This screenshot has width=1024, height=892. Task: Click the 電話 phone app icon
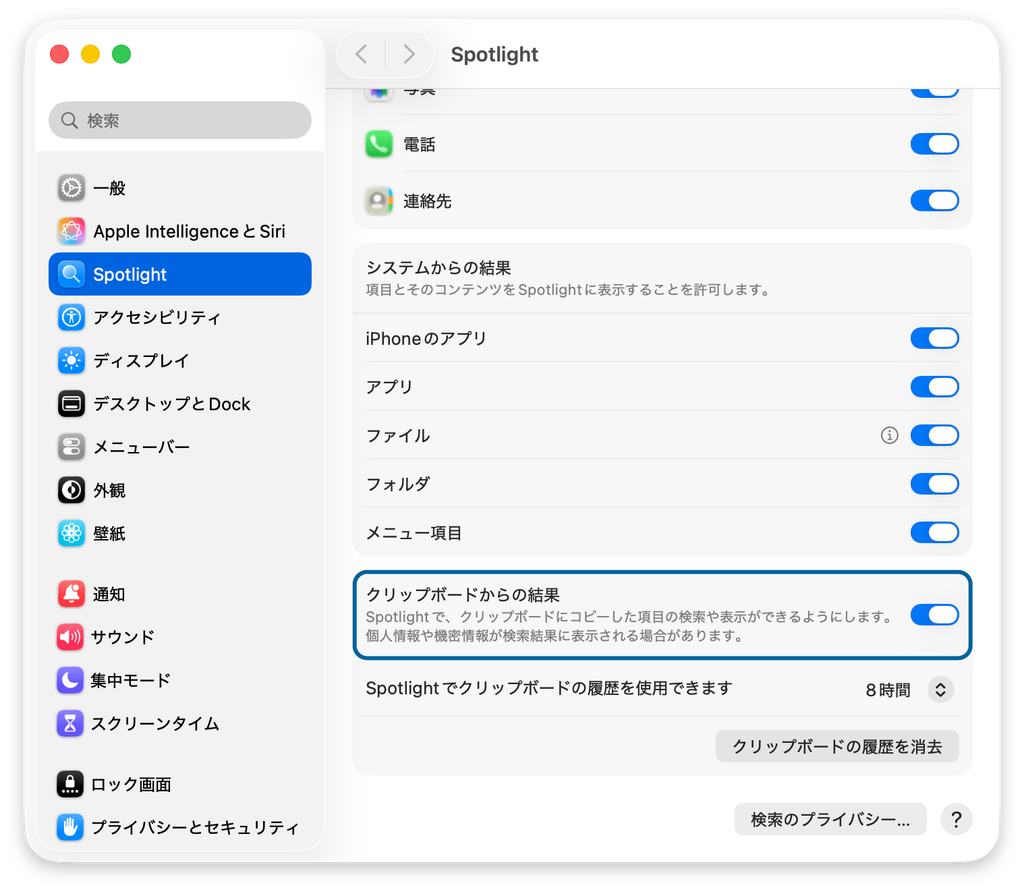pos(379,144)
